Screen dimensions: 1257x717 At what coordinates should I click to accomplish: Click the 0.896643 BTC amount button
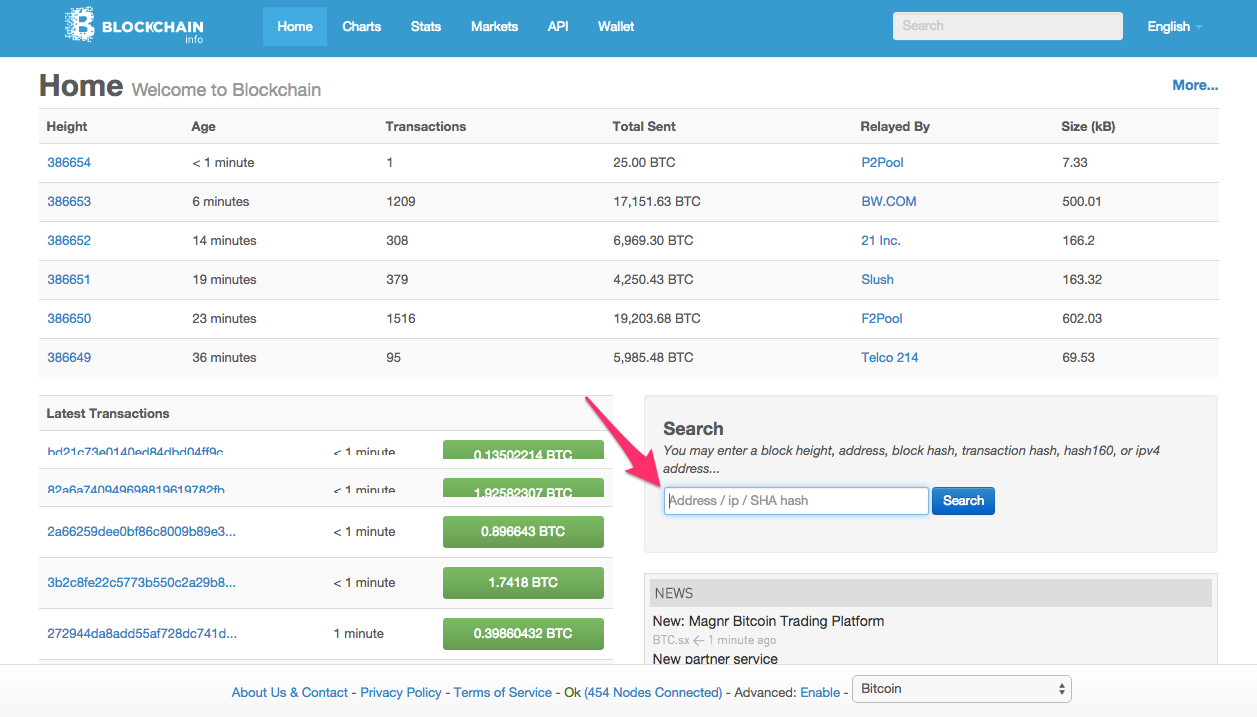pyautogui.click(x=523, y=532)
